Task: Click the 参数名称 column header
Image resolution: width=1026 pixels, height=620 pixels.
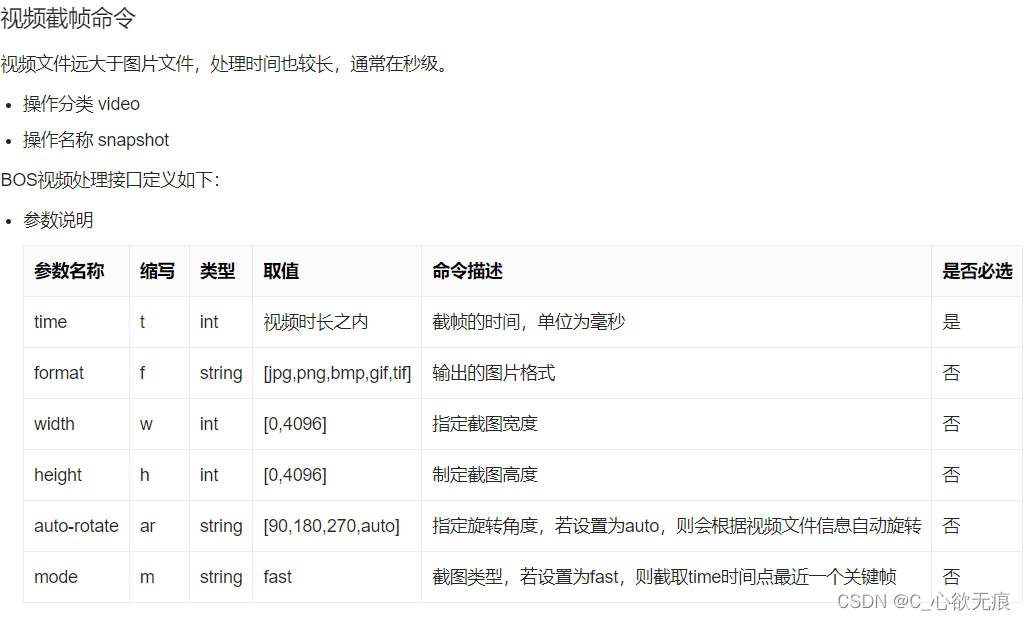Action: (x=69, y=271)
